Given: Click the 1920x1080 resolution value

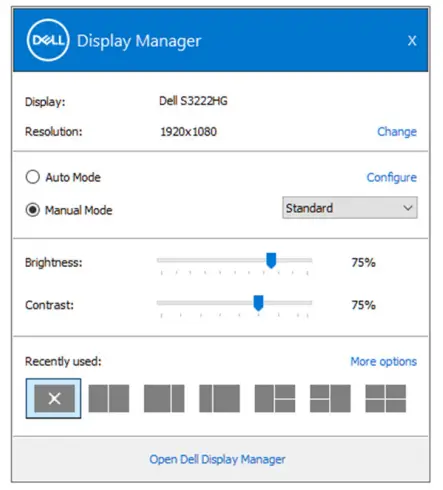Looking at the screenshot, I should click(x=188, y=132).
